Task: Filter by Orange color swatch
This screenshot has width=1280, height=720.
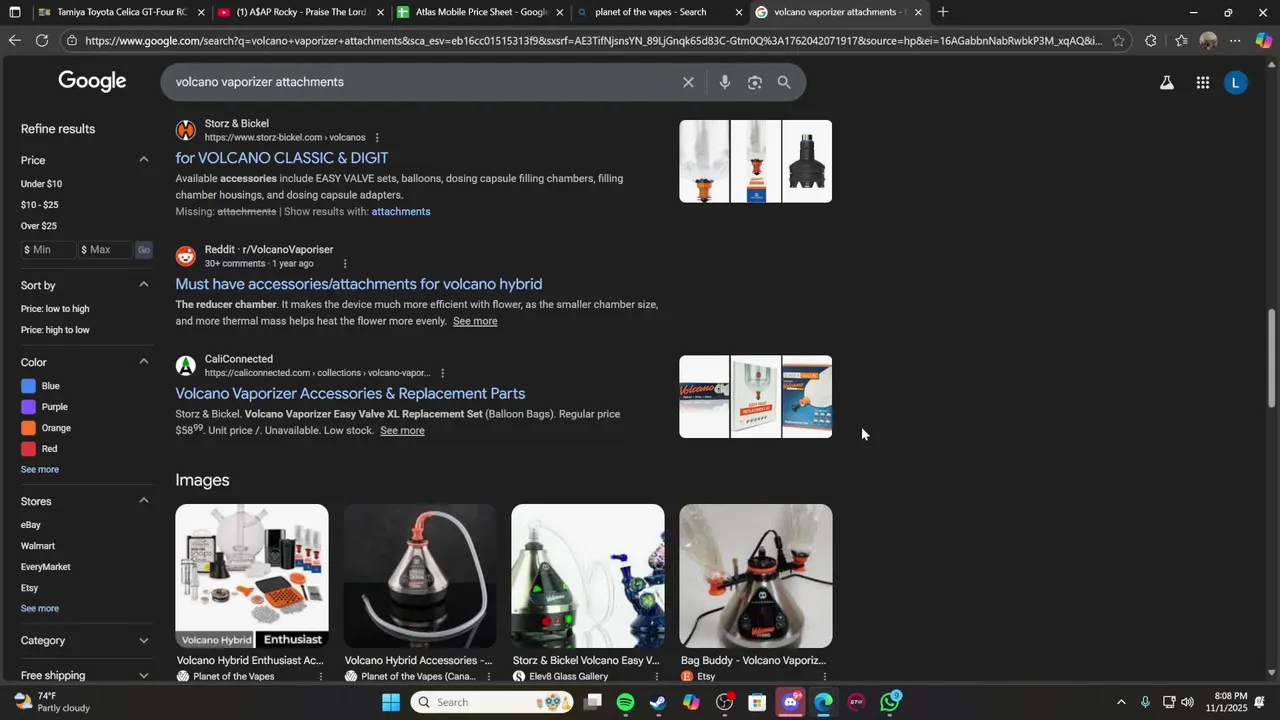Action: [29, 428]
